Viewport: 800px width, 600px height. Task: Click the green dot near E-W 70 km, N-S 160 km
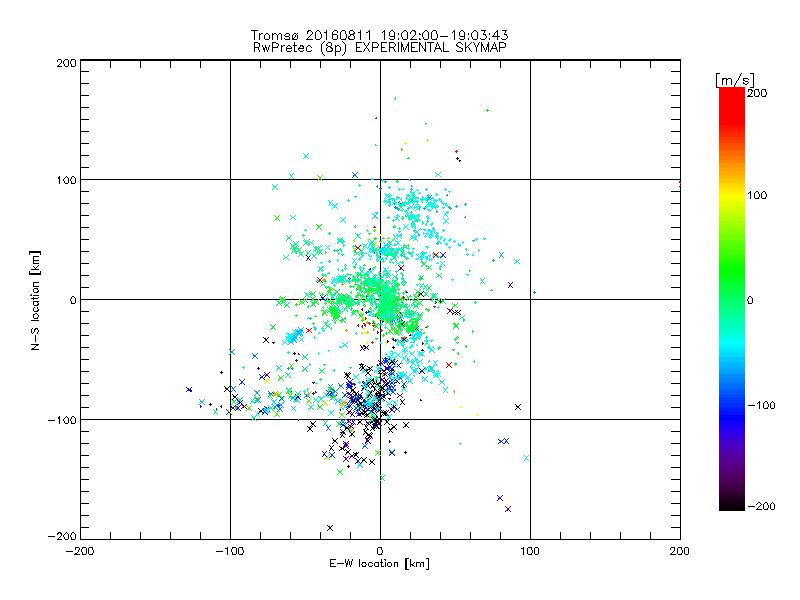tap(487, 110)
